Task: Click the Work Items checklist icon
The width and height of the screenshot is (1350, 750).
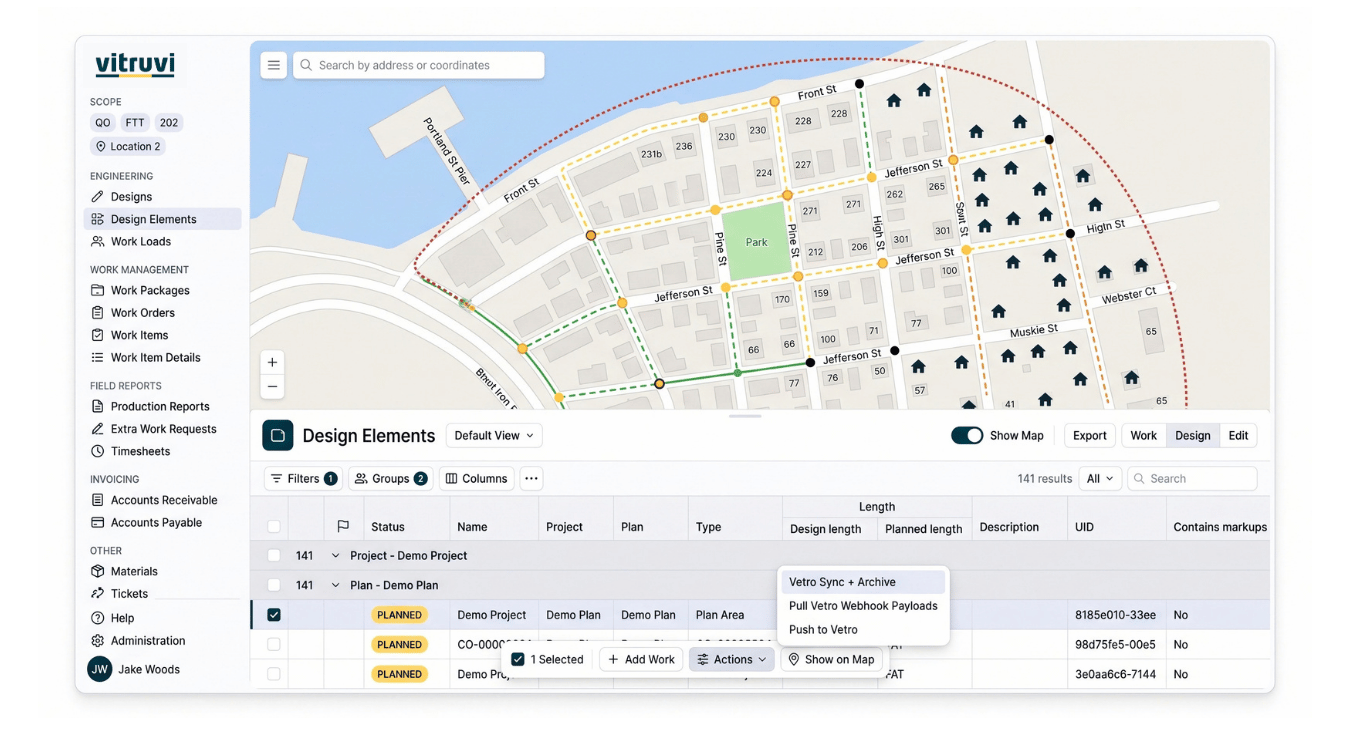Action: tap(97, 335)
